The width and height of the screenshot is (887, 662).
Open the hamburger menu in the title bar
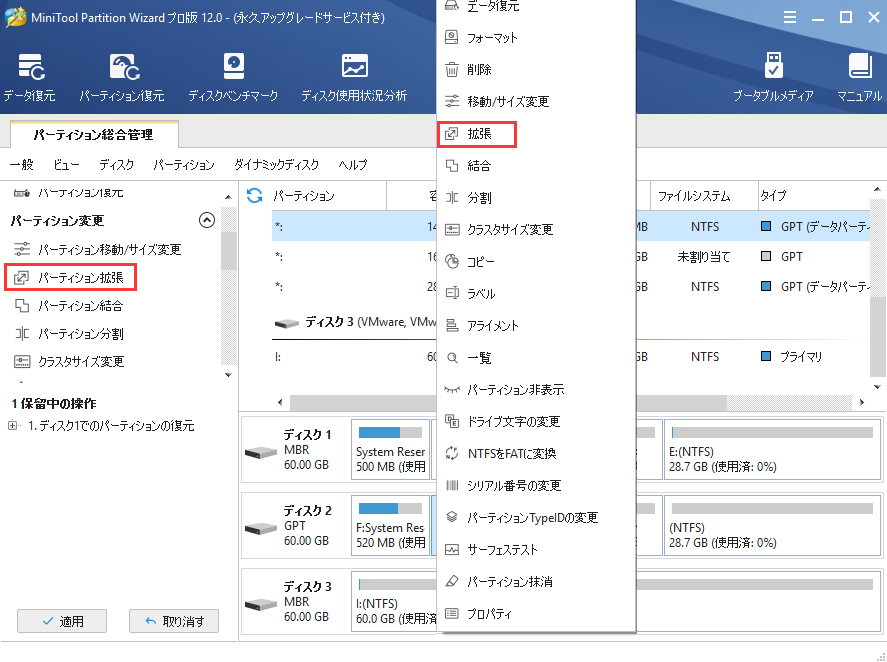pos(789,17)
